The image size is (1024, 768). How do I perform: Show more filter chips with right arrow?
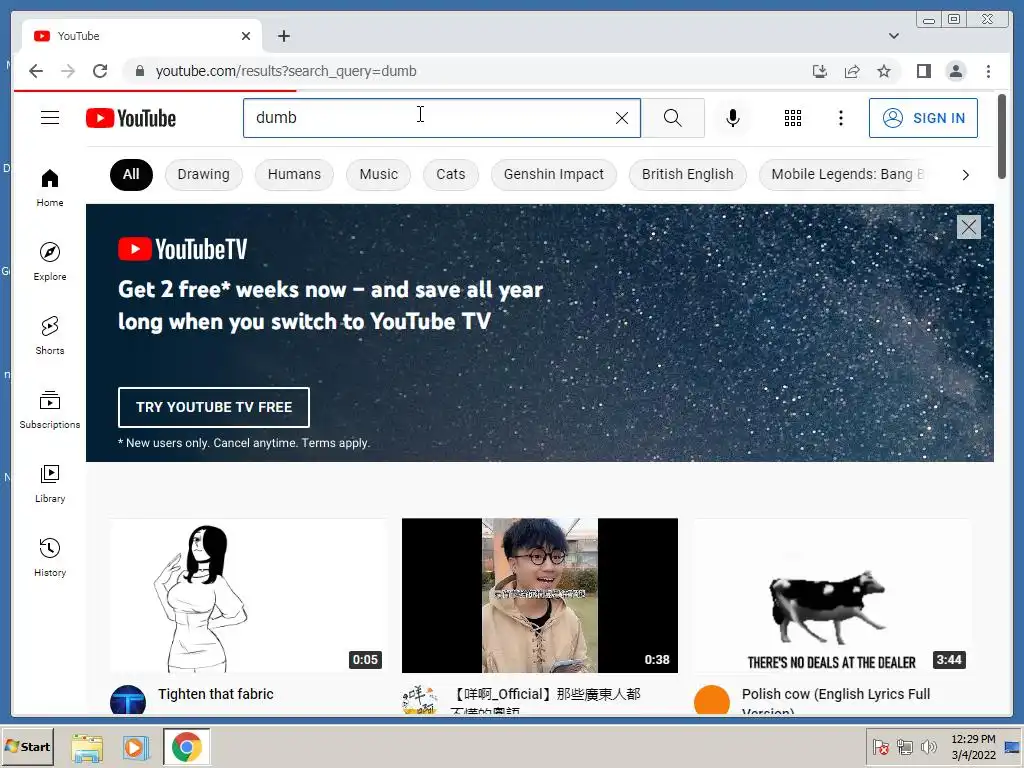[965, 175]
